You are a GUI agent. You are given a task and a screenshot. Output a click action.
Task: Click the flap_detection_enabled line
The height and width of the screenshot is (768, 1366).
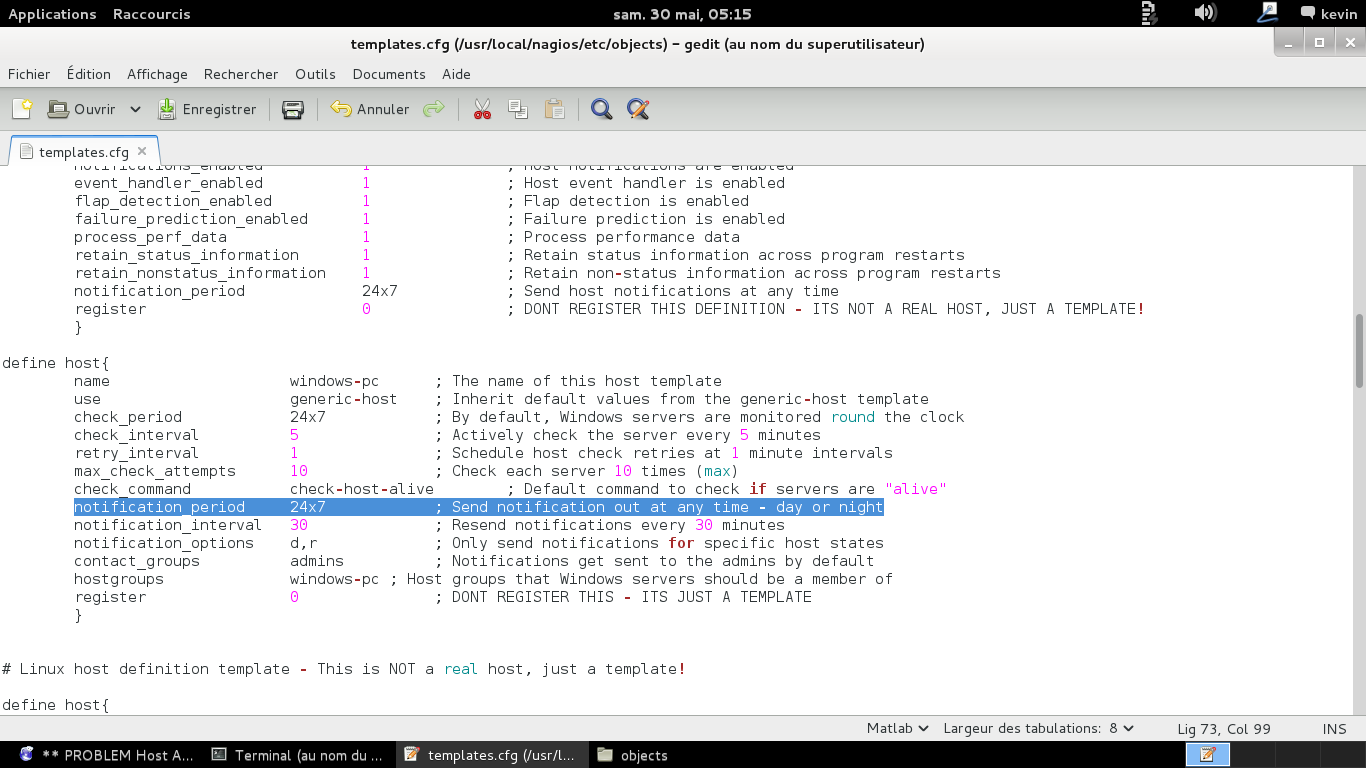(411, 201)
